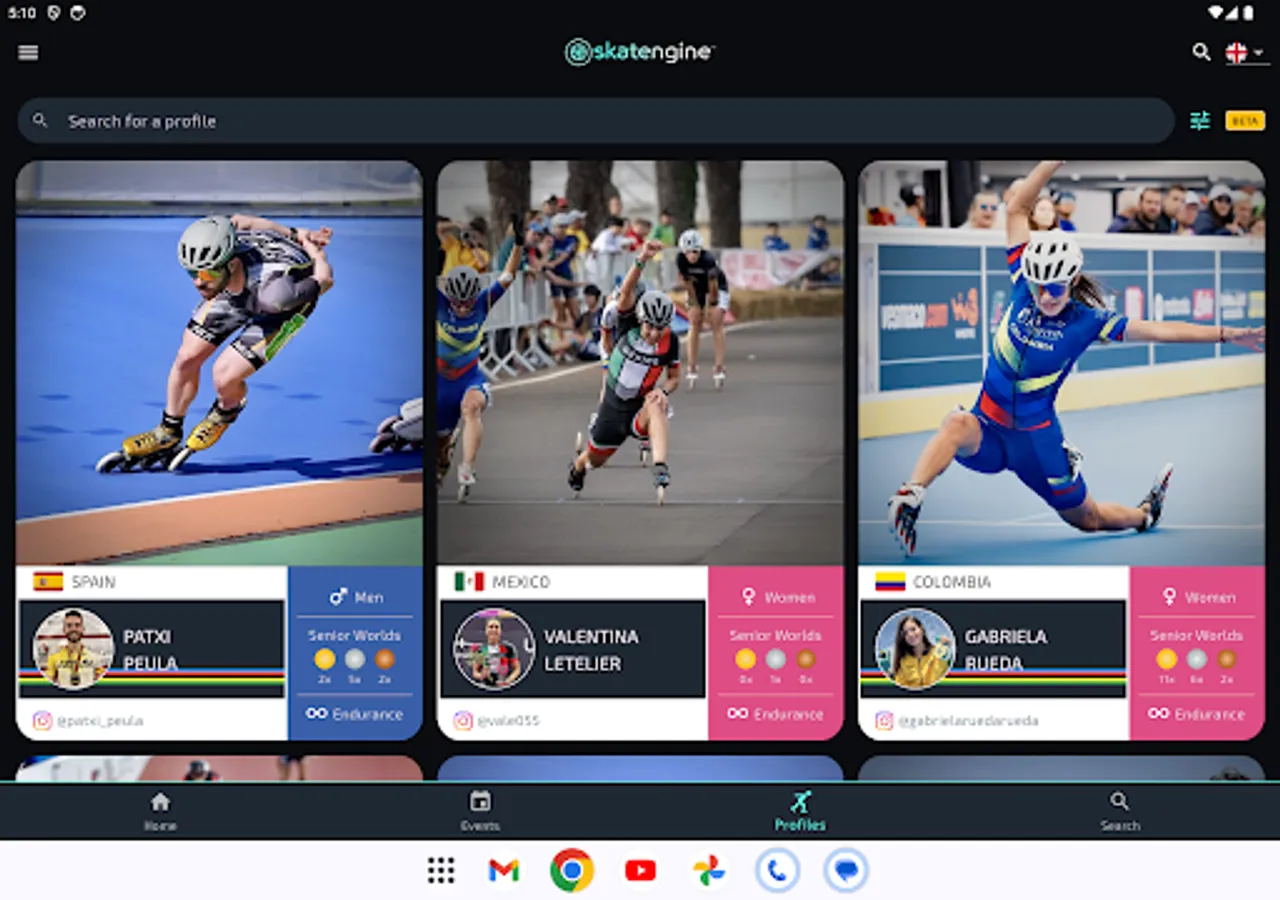Click gold medal on Valentina Letelier card

pos(746,659)
